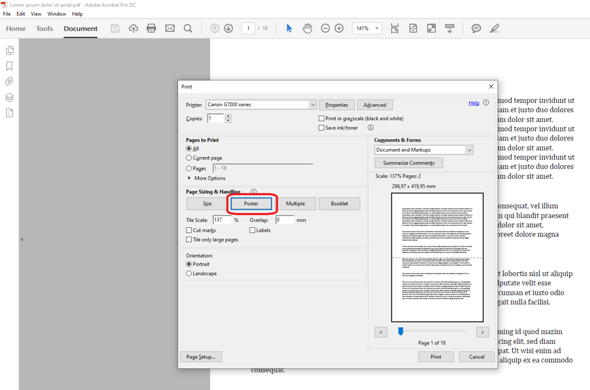Click the Tile Scale input field

point(222,219)
